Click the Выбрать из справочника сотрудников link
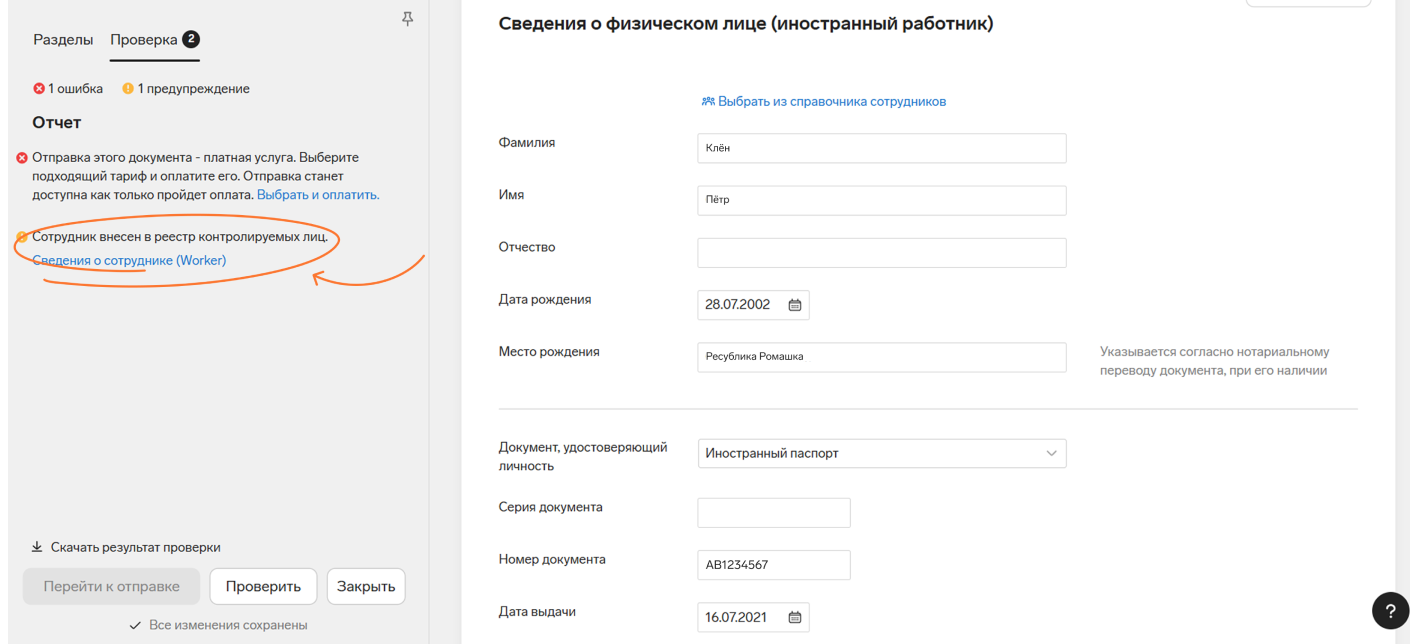Screen dimensions: 1410x644 (x=831, y=101)
